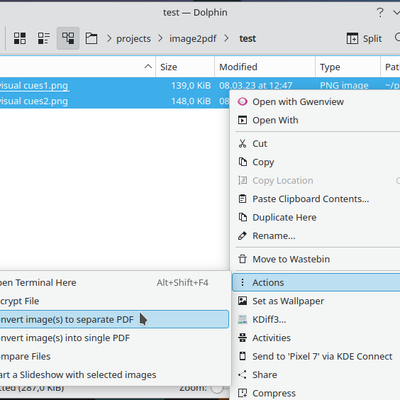Click the Set as Wallpaper icon

(242, 301)
